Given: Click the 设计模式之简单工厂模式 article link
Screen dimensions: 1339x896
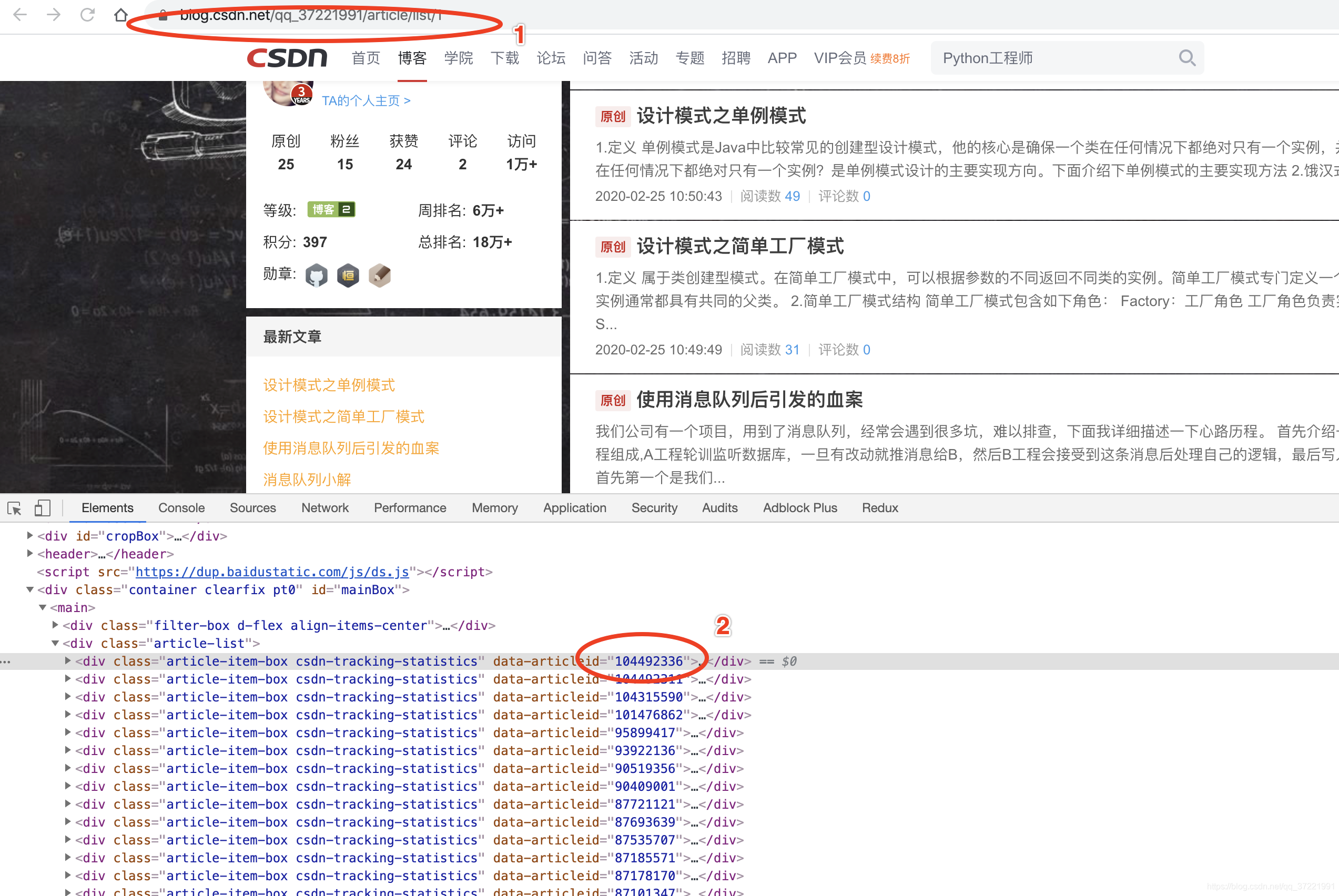Looking at the screenshot, I should [x=344, y=415].
